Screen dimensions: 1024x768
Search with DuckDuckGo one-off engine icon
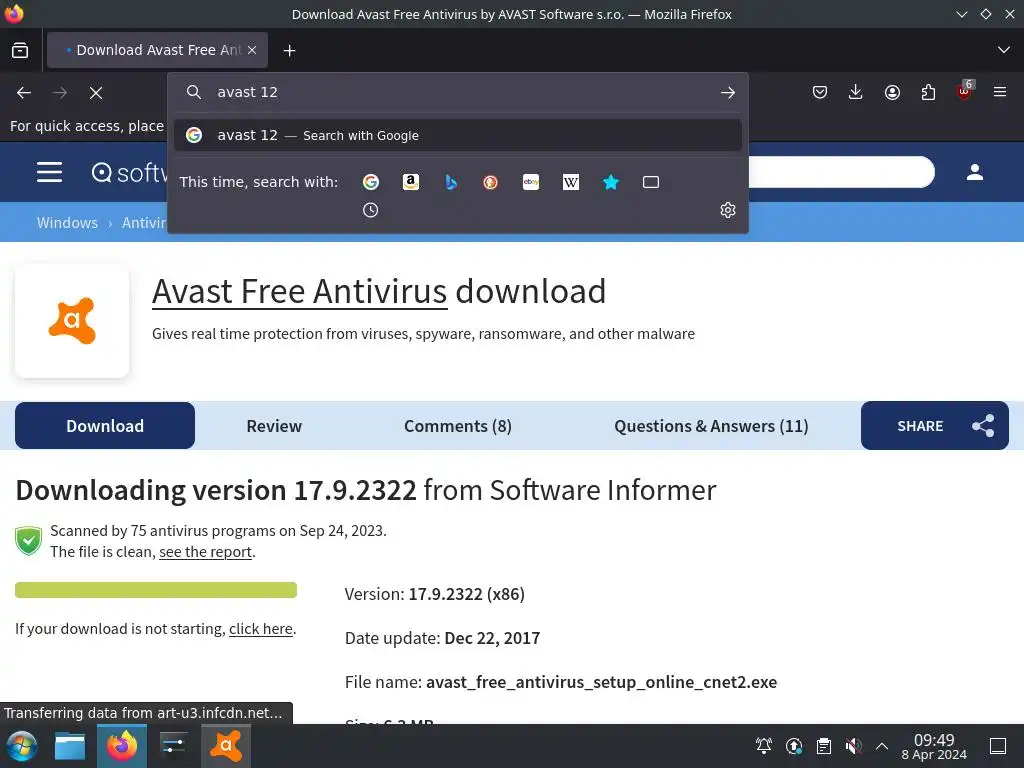[490, 182]
